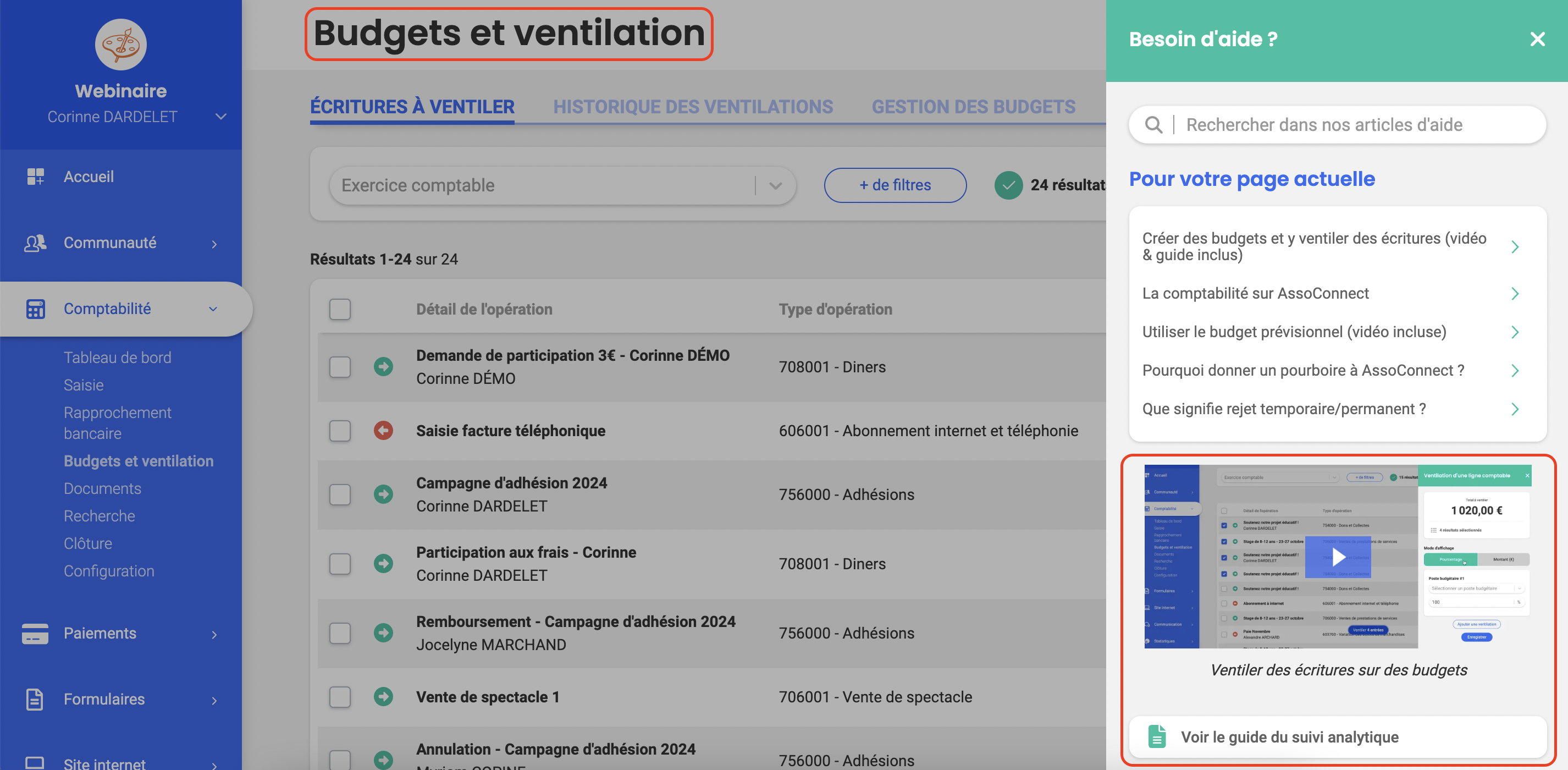Click the Webinaire organization logo

click(120, 45)
